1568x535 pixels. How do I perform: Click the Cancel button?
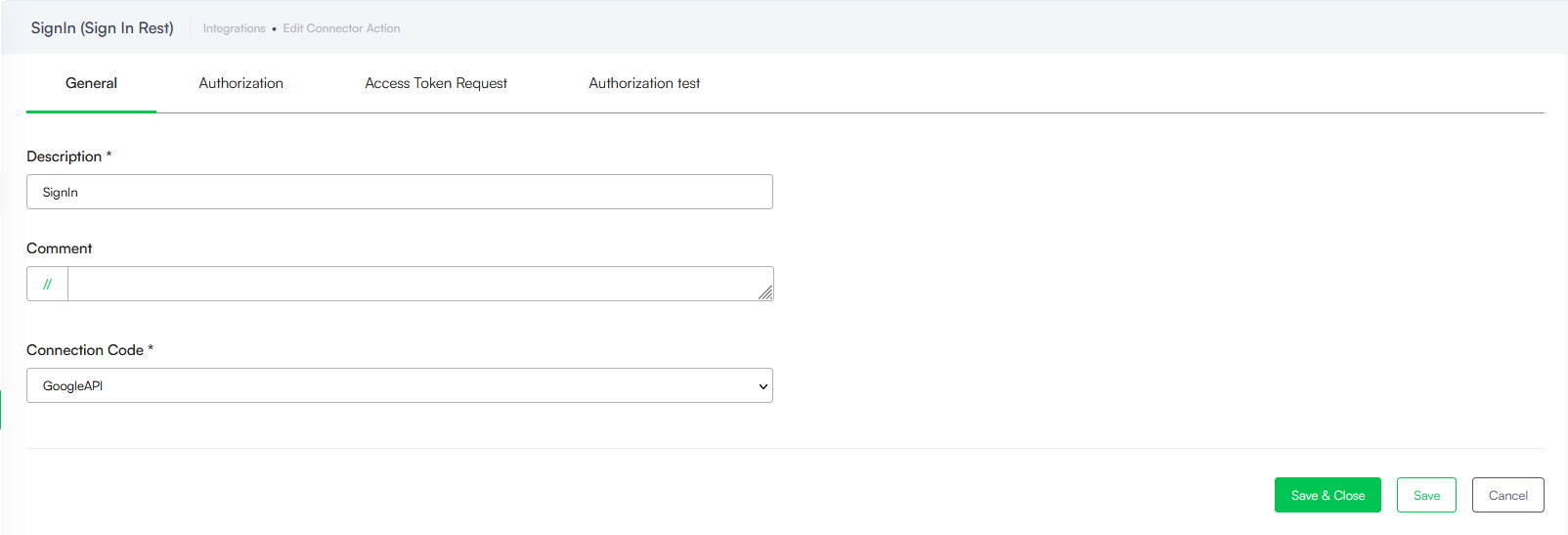(1508, 495)
